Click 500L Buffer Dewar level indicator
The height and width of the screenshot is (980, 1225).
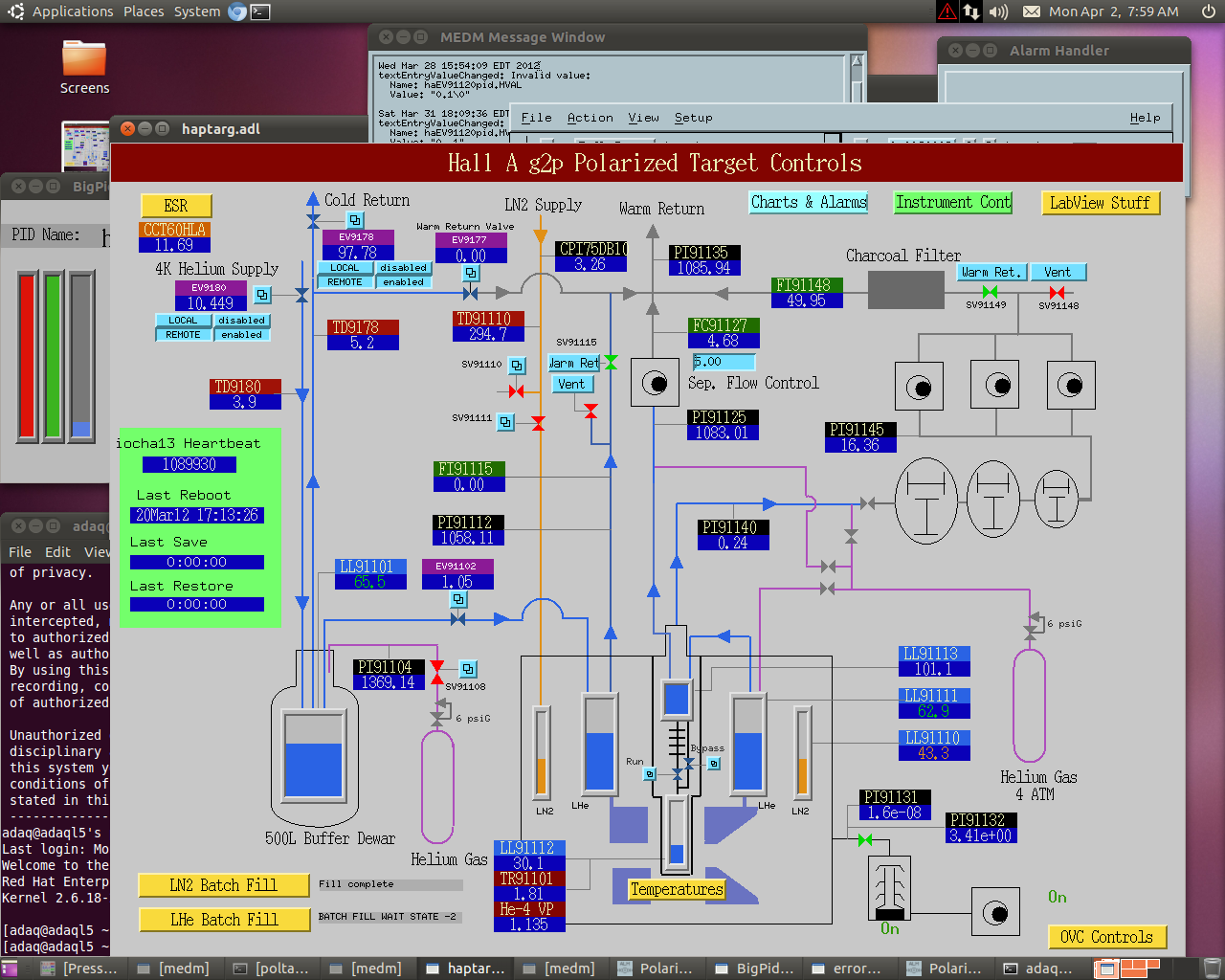pyautogui.click(x=313, y=755)
